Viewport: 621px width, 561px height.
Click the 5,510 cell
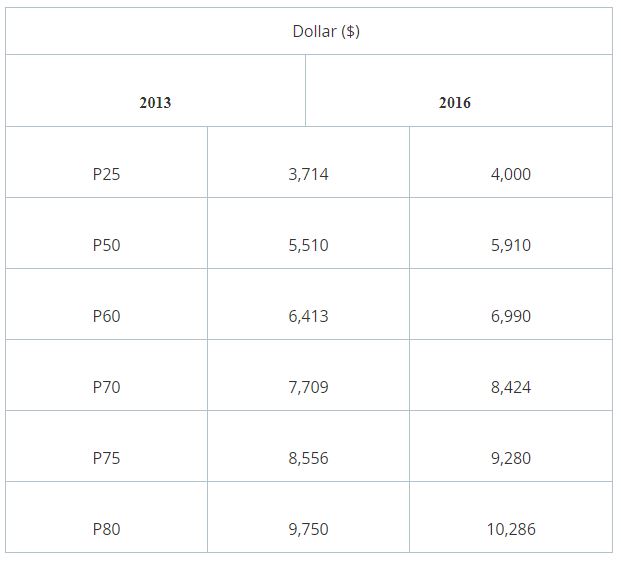(308, 233)
